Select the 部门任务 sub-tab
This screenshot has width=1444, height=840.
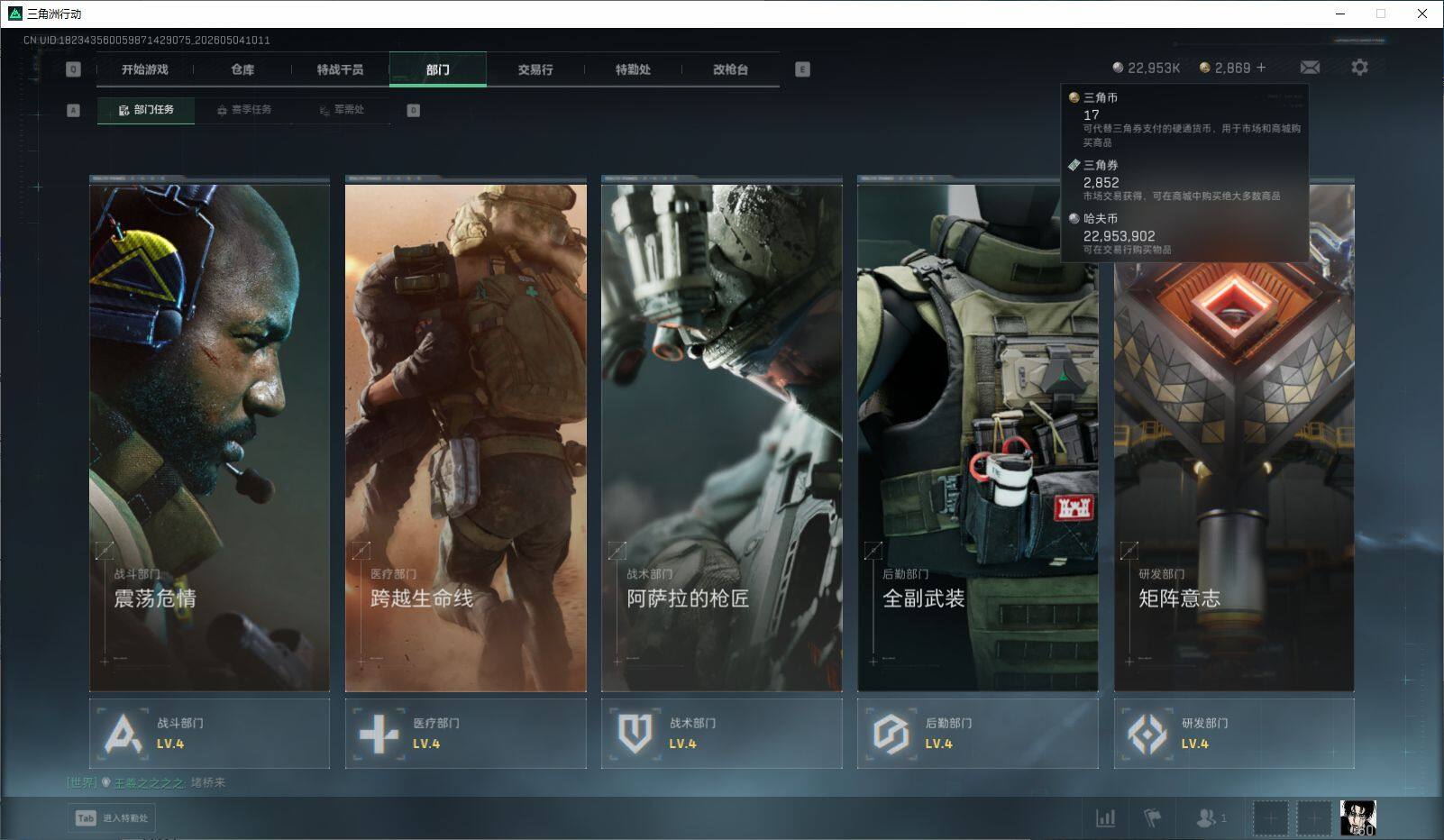[x=146, y=110]
